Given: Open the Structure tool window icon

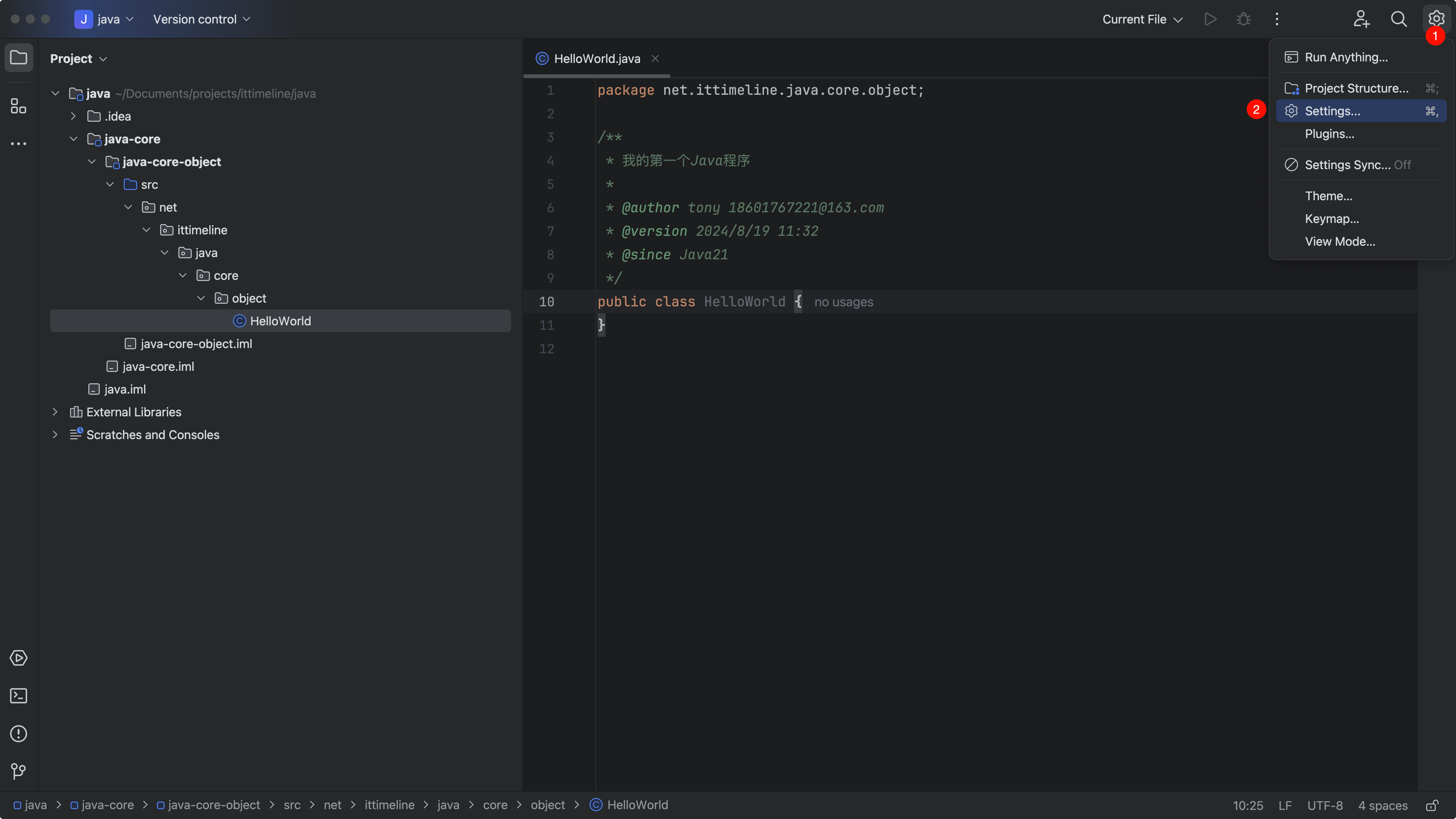Looking at the screenshot, I should coord(18,106).
